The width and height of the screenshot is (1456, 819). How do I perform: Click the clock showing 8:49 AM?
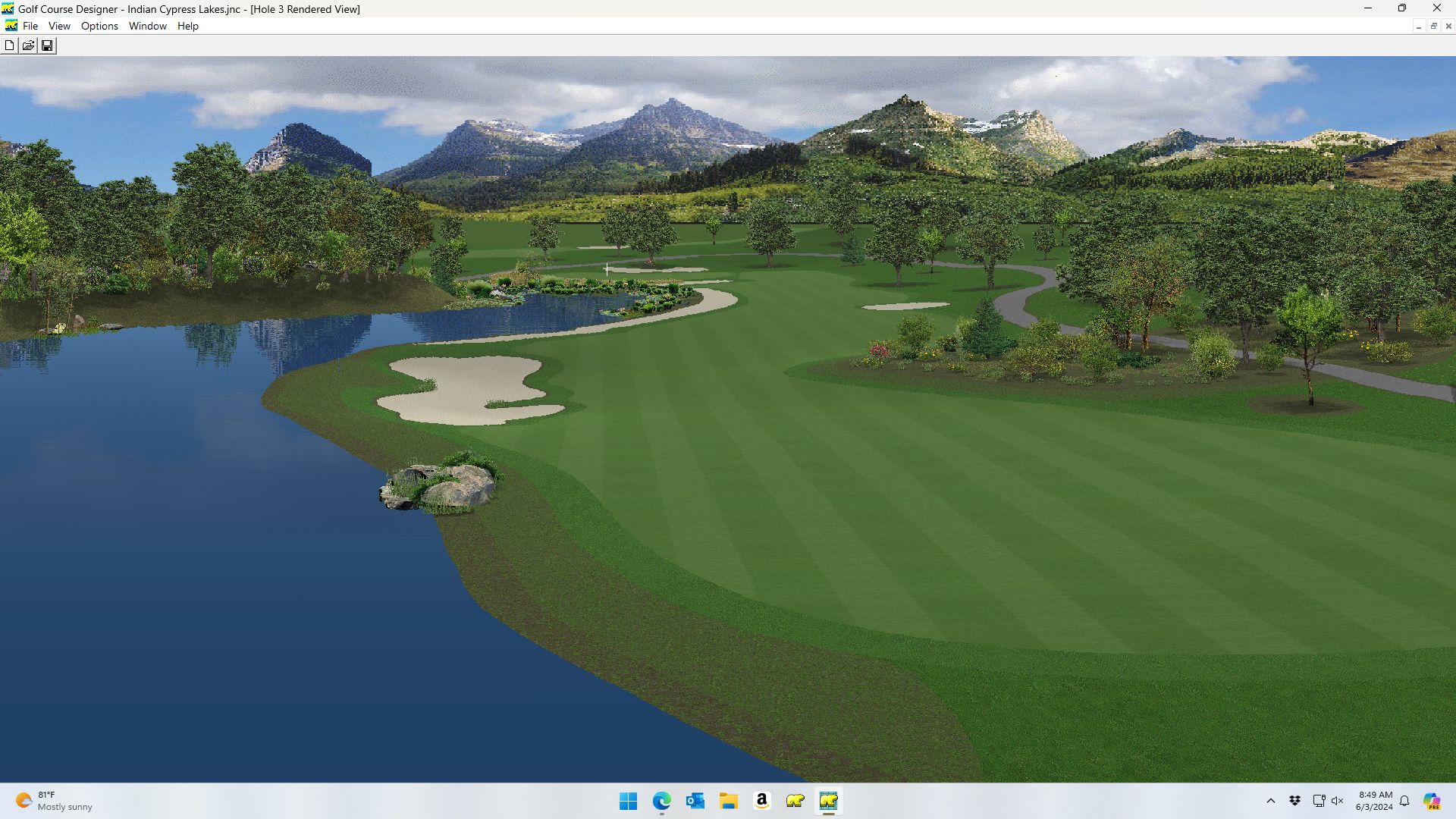pyautogui.click(x=1375, y=801)
